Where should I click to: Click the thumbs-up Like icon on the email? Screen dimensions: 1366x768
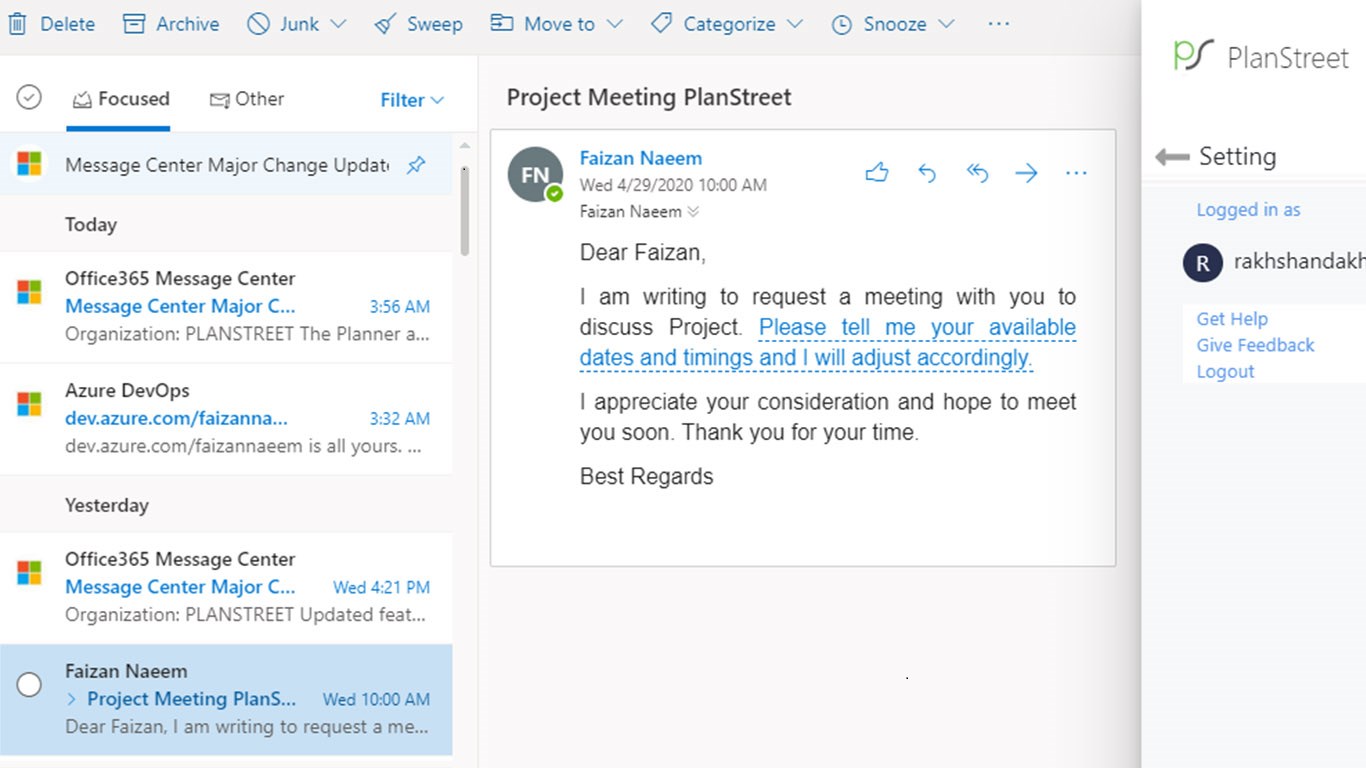pos(877,173)
